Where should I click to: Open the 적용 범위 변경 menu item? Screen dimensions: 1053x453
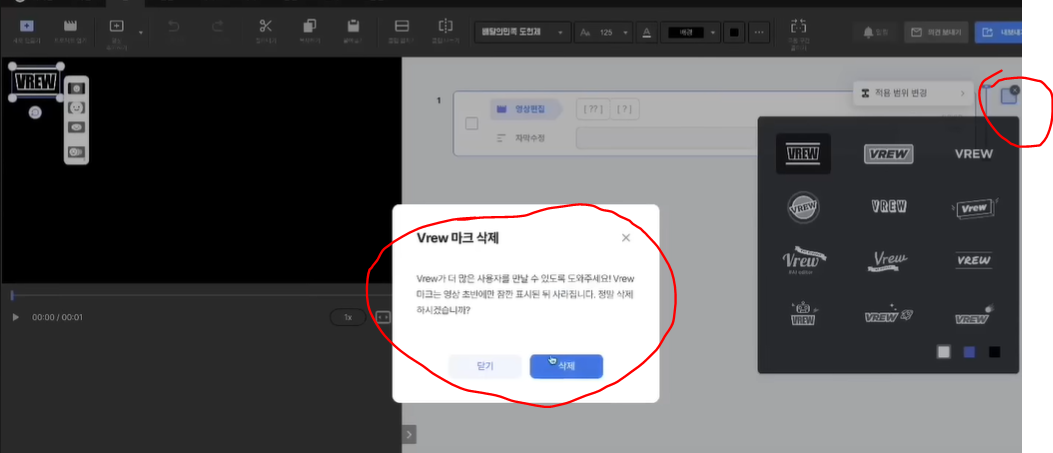(913, 93)
